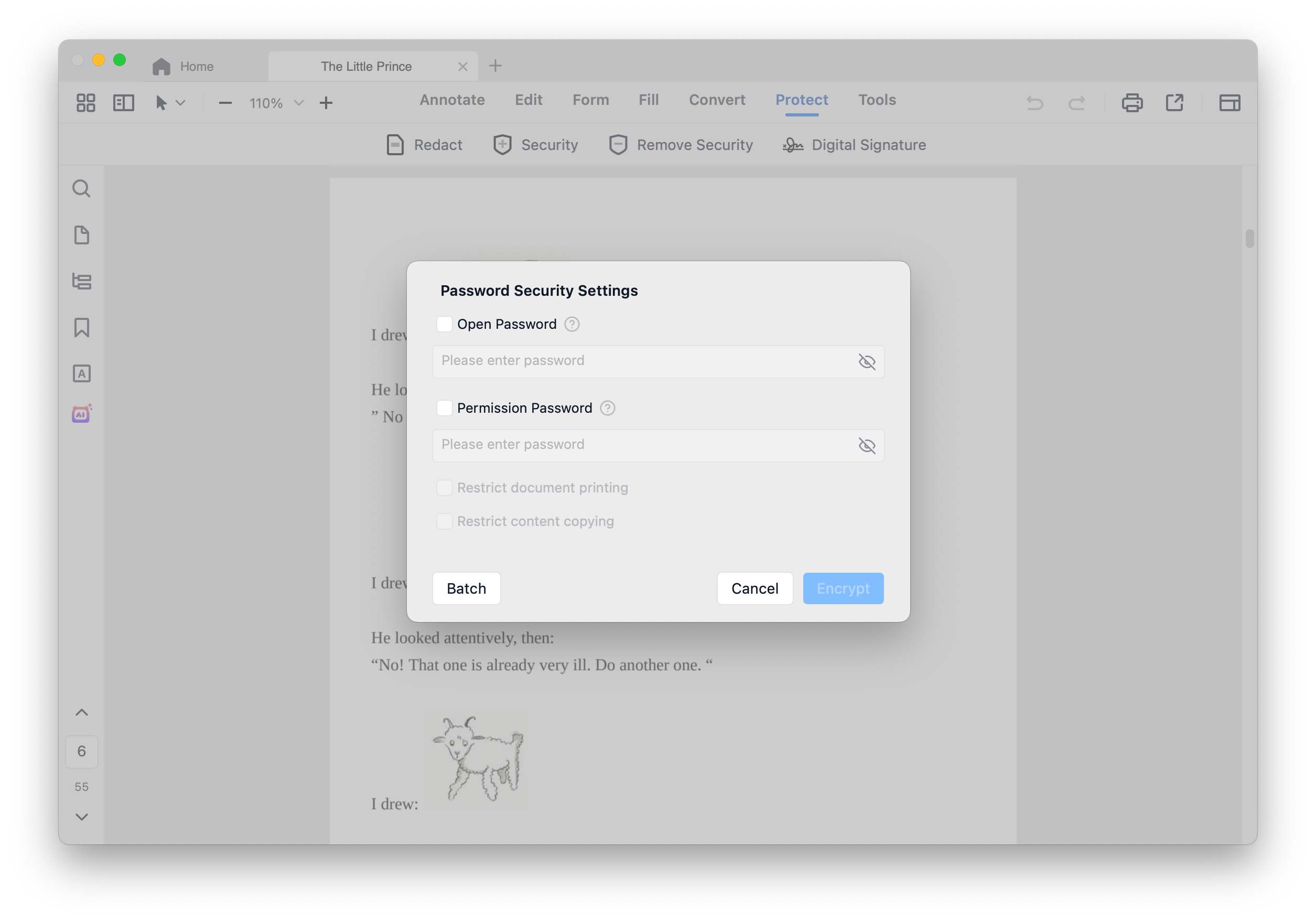Open the outline panel icon
The width and height of the screenshot is (1316, 922).
click(x=81, y=281)
